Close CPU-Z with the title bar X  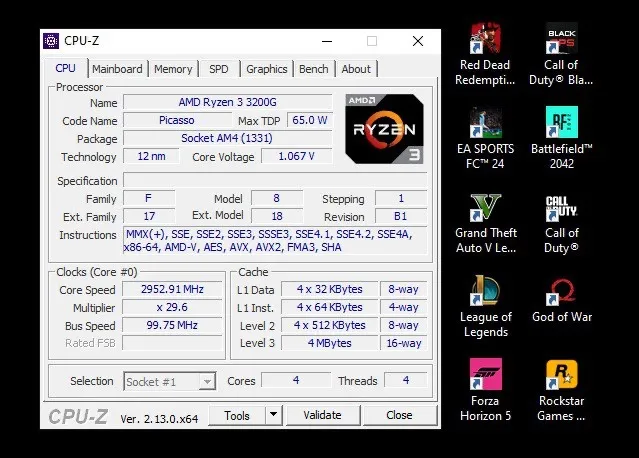(418, 41)
